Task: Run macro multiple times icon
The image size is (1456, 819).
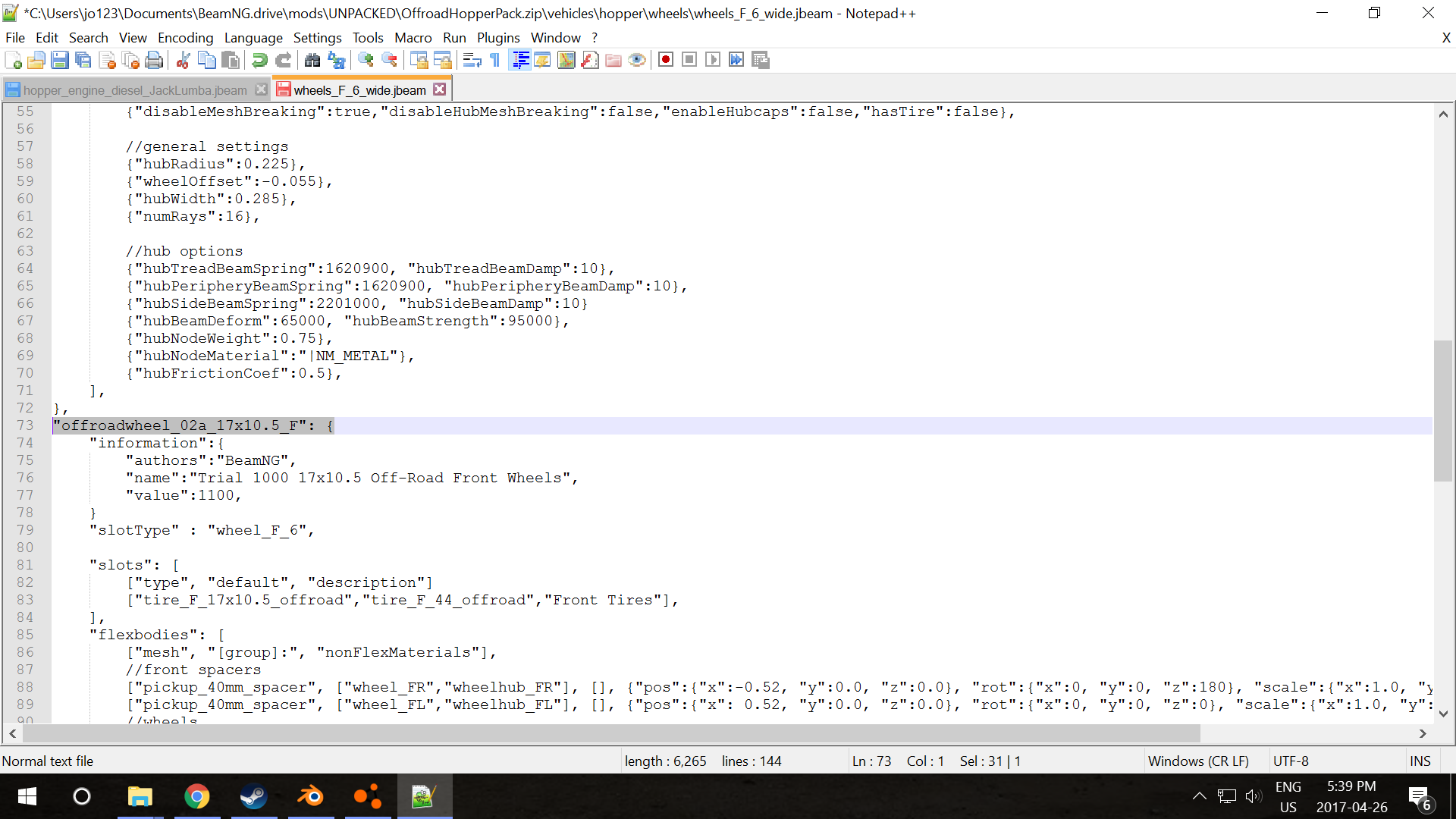Action: point(736,60)
